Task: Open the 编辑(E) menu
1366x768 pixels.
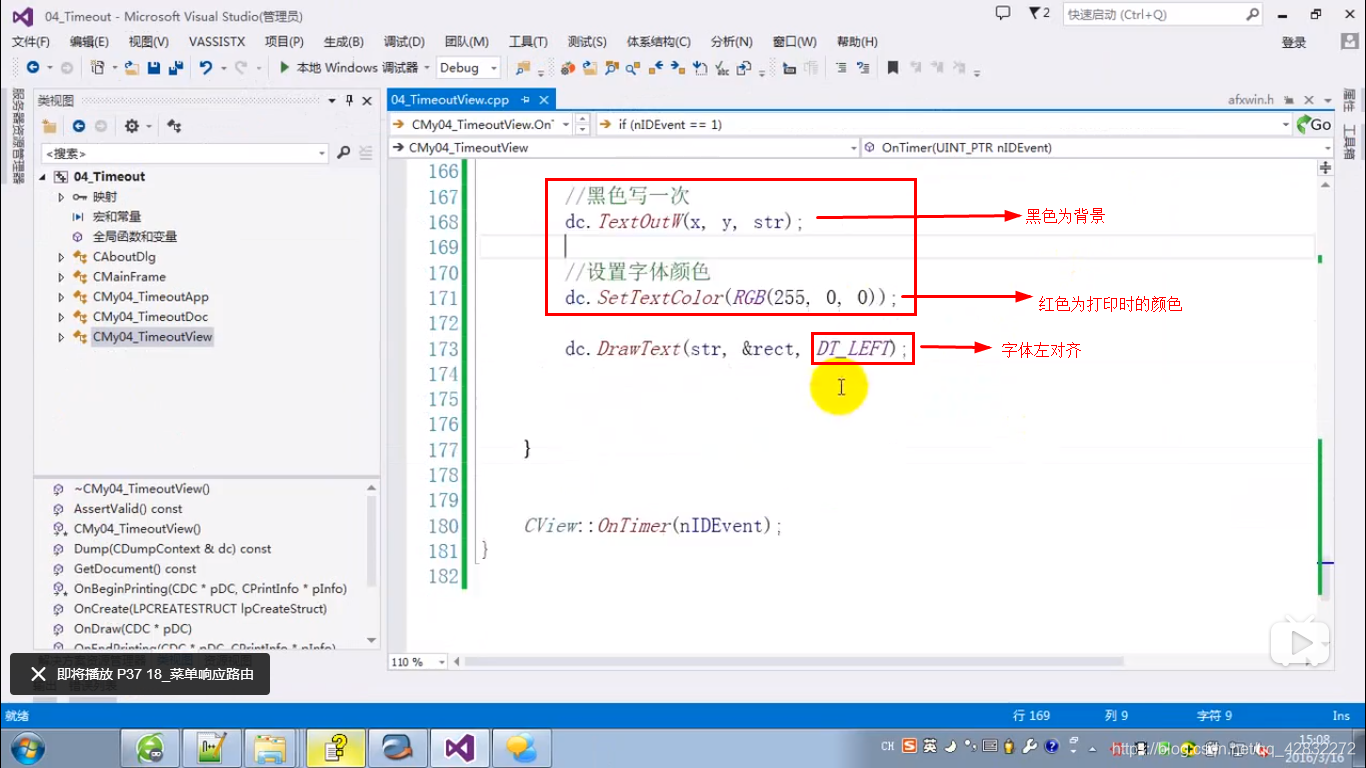Action: (89, 41)
